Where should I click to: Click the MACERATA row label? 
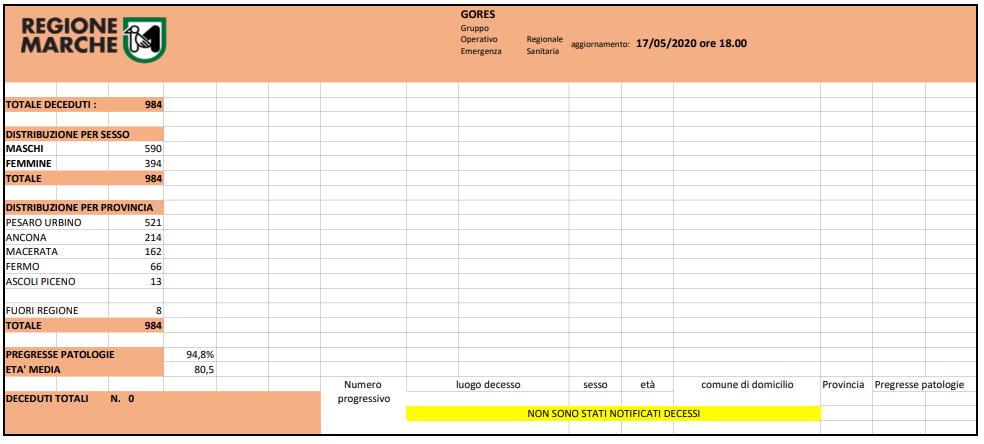click(x=31, y=251)
